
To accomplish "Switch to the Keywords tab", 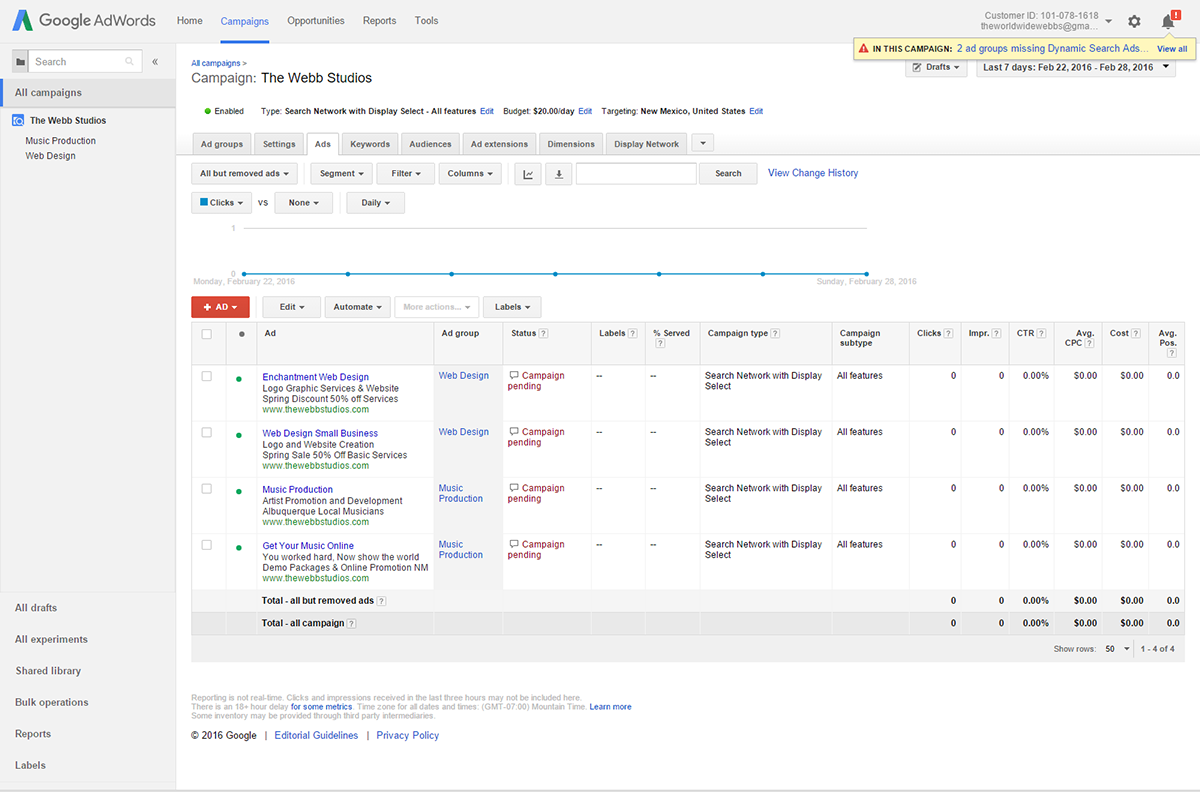I will coord(370,144).
